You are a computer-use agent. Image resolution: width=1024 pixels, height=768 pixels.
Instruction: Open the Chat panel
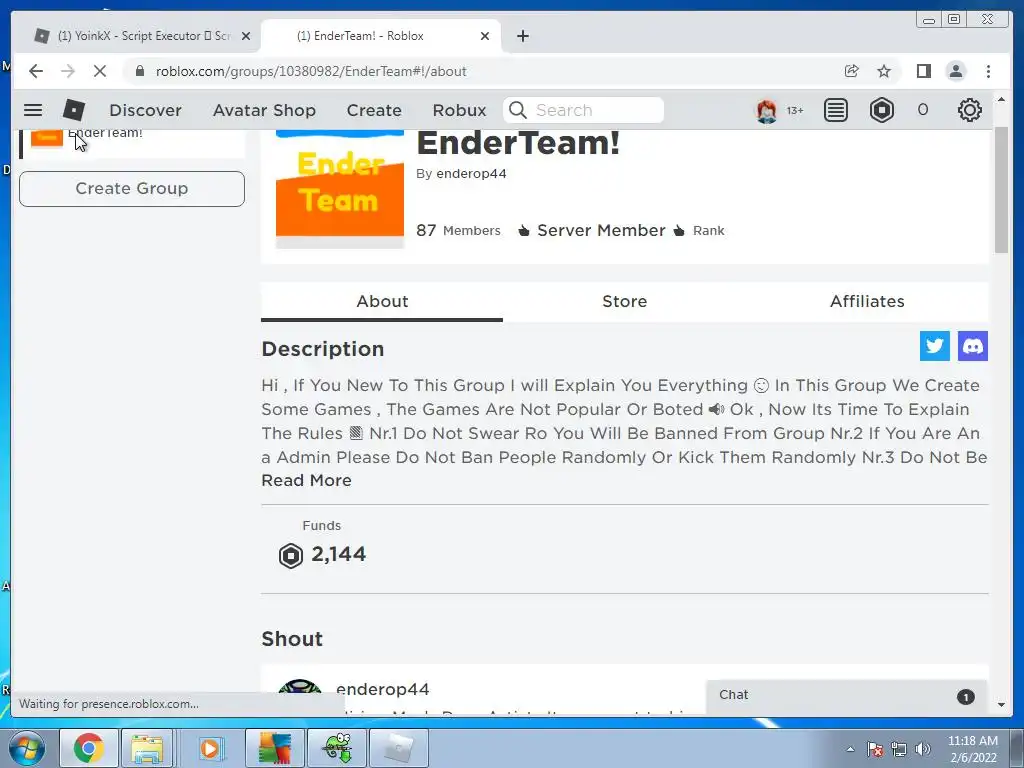point(846,696)
